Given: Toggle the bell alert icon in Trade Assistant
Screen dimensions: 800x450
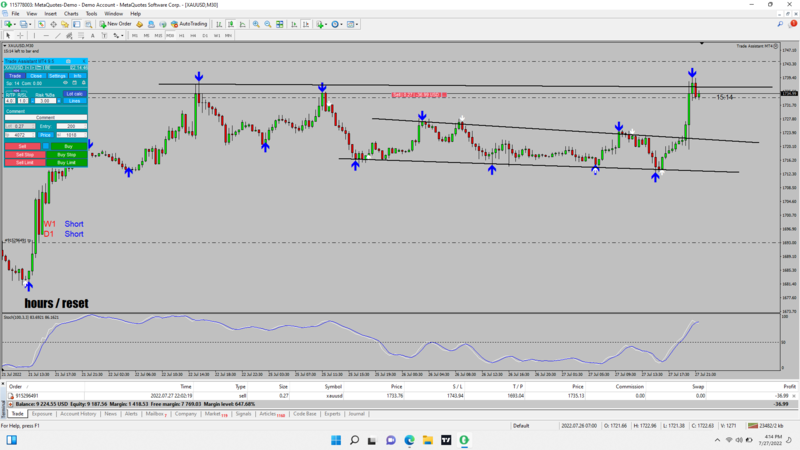Looking at the screenshot, I should (84, 83).
